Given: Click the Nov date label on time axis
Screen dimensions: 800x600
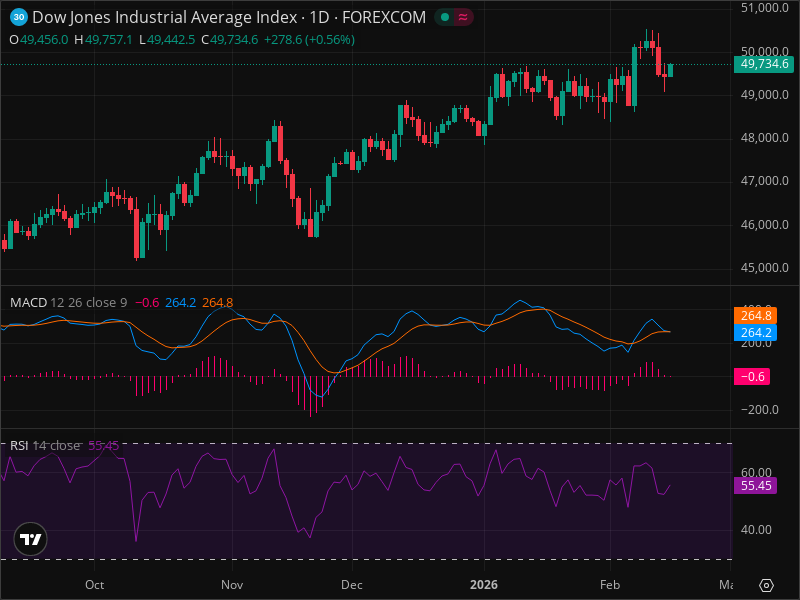Looking at the screenshot, I should [232, 585].
